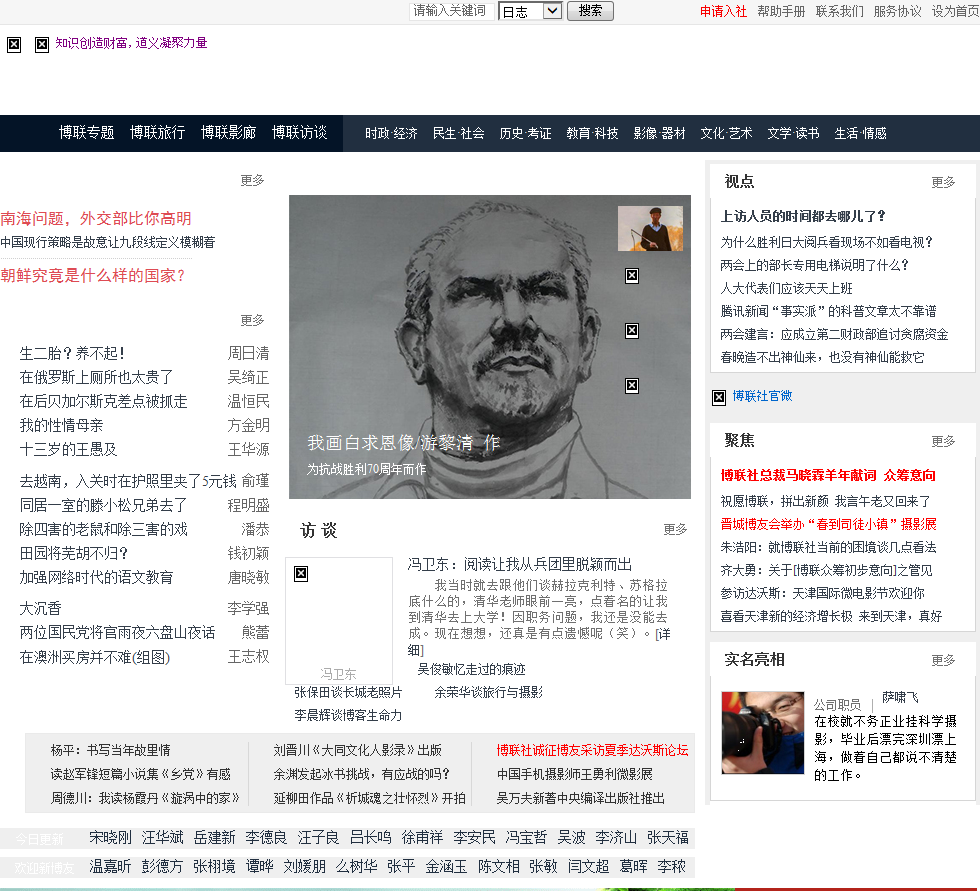Click the broken icon next to 博联社官微
This screenshot has height=891, width=980.
point(719,397)
